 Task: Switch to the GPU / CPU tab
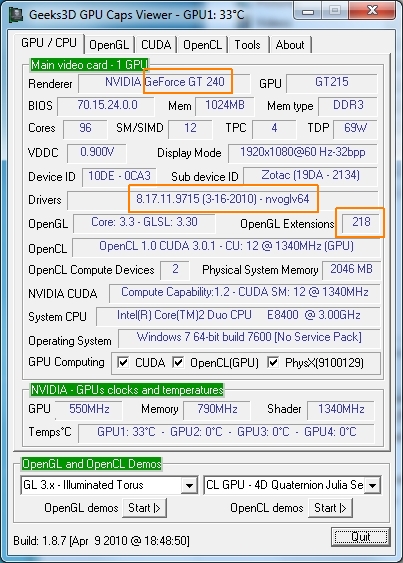49,43
